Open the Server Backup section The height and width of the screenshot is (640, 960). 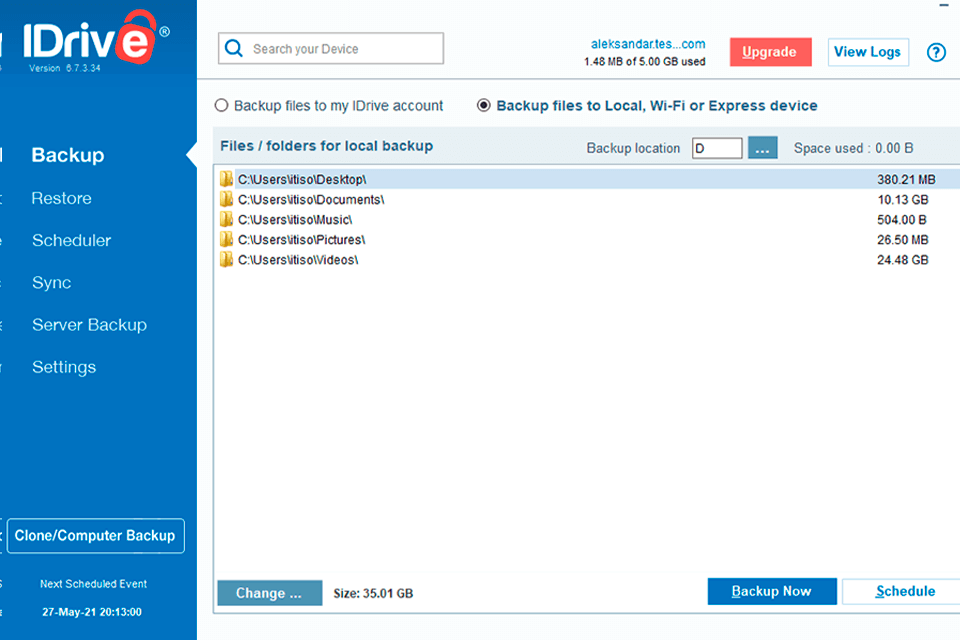pyautogui.click(x=89, y=325)
